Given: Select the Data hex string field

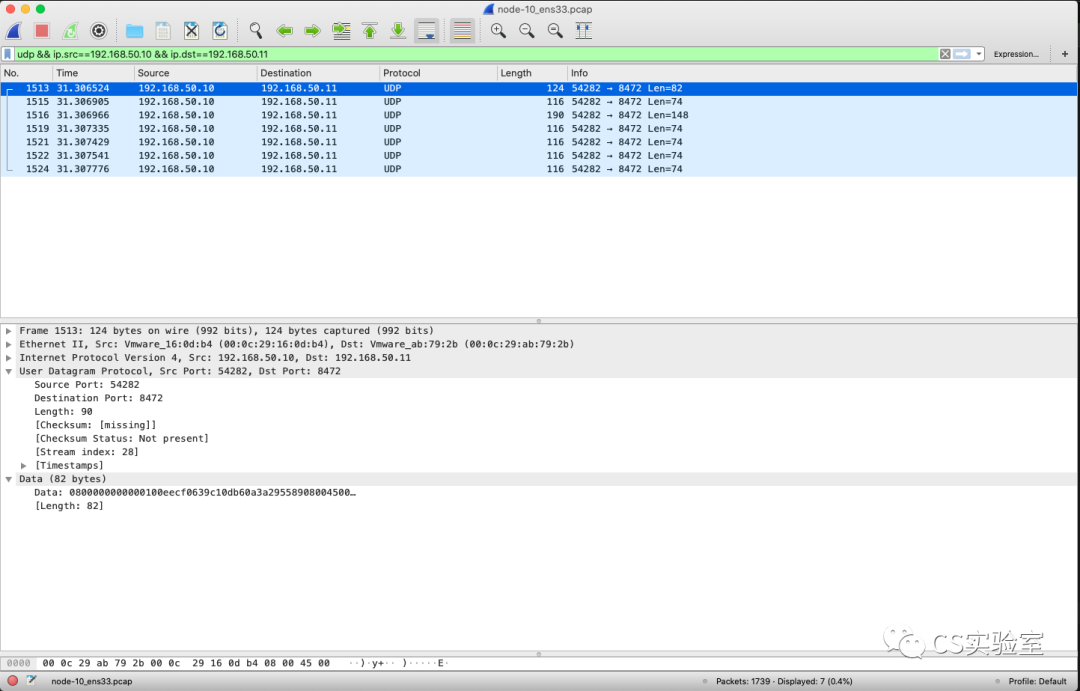Looking at the screenshot, I should click(195, 493).
